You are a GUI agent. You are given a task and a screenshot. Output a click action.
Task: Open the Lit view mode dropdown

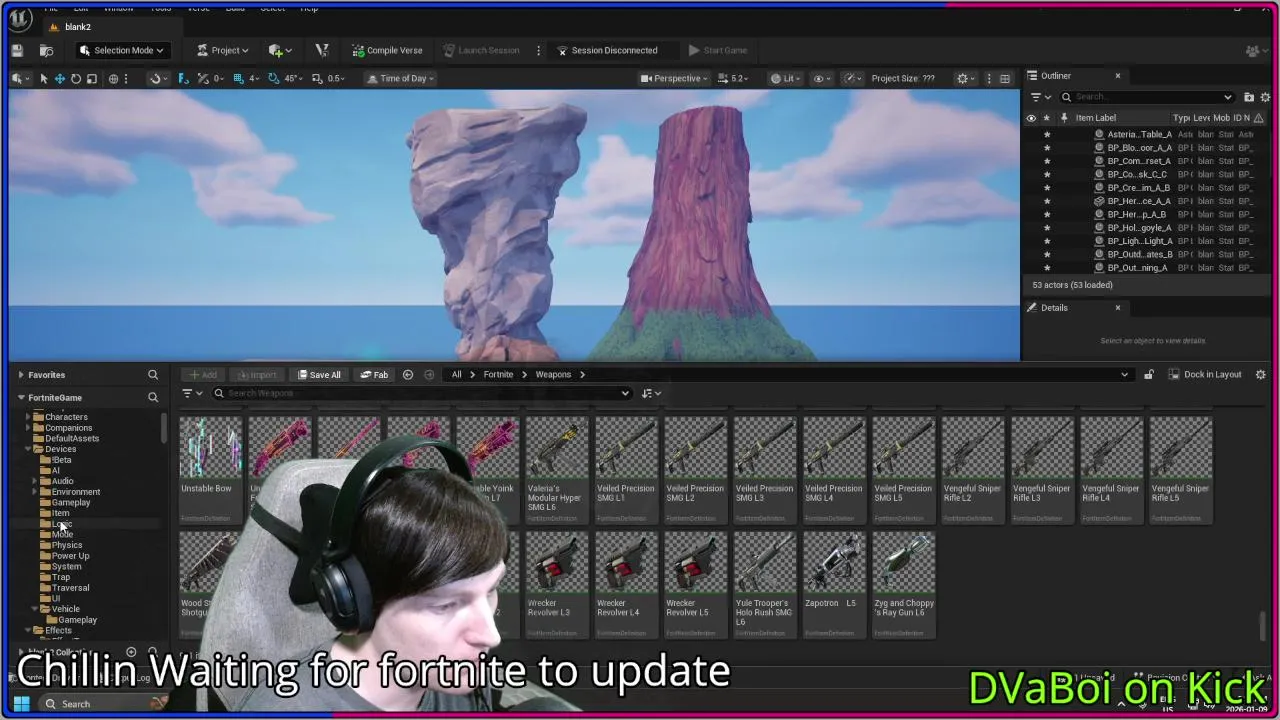[786, 78]
